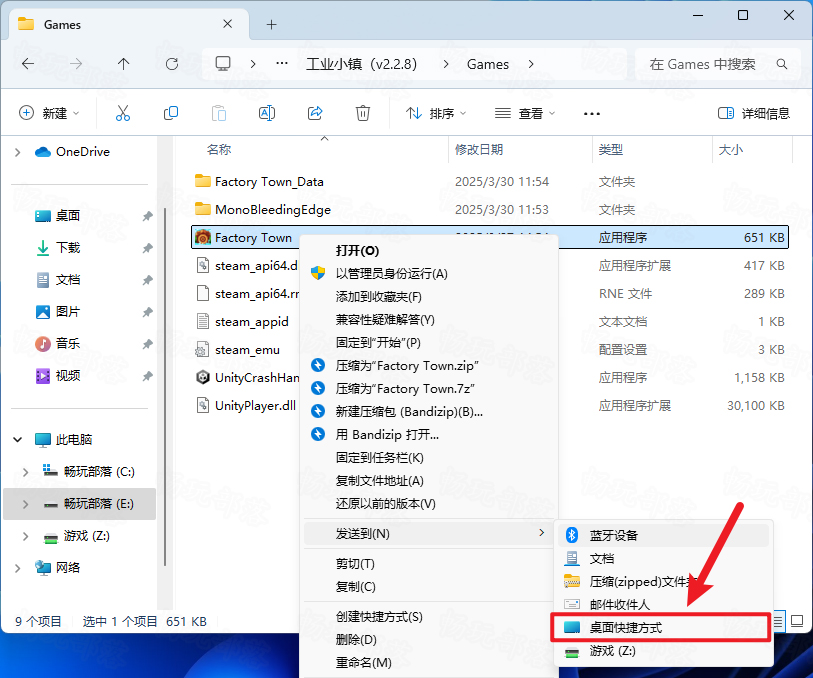Click the Delete trash icon

coord(362,113)
